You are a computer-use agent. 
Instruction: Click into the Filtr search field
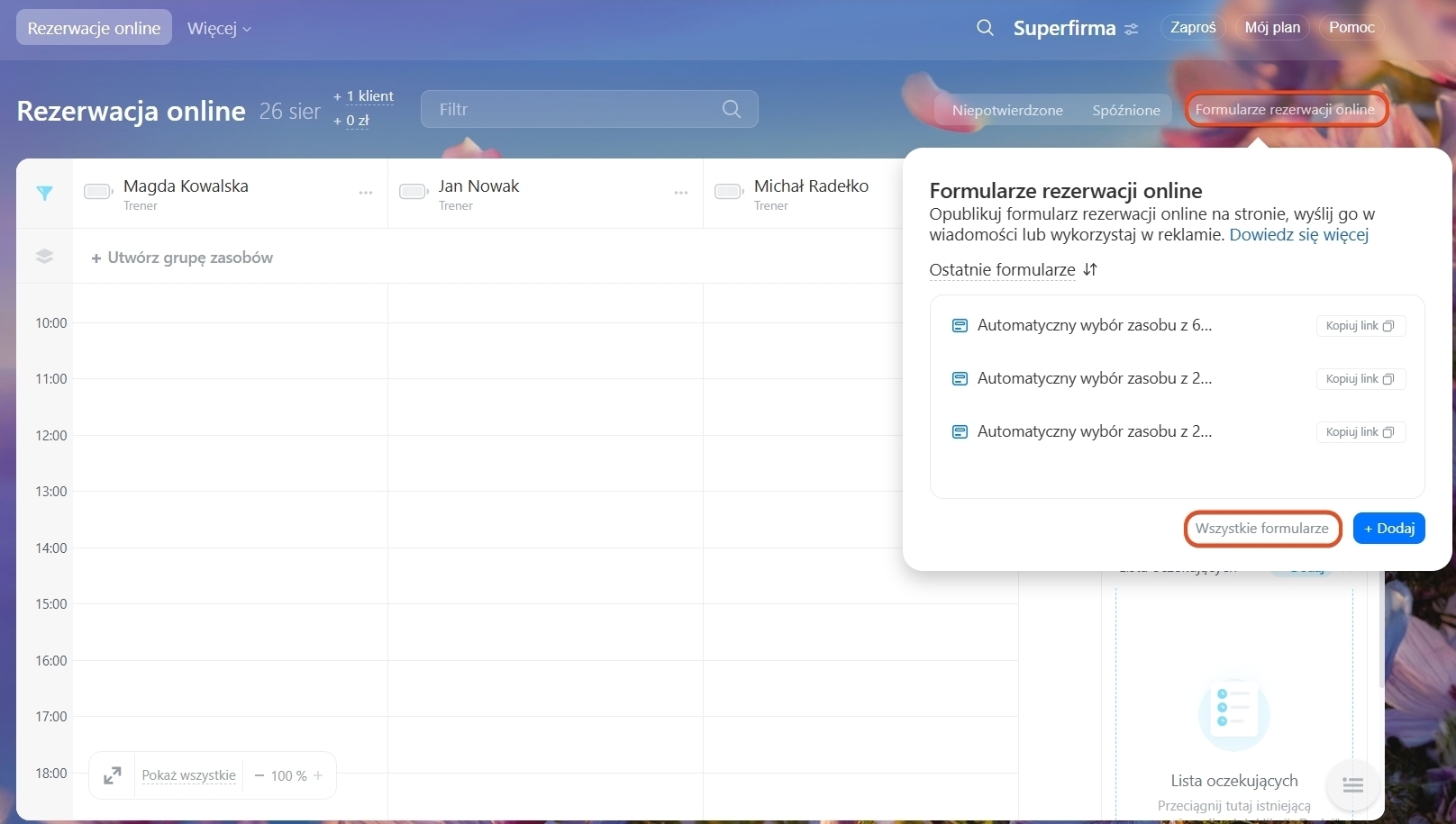tap(577, 109)
